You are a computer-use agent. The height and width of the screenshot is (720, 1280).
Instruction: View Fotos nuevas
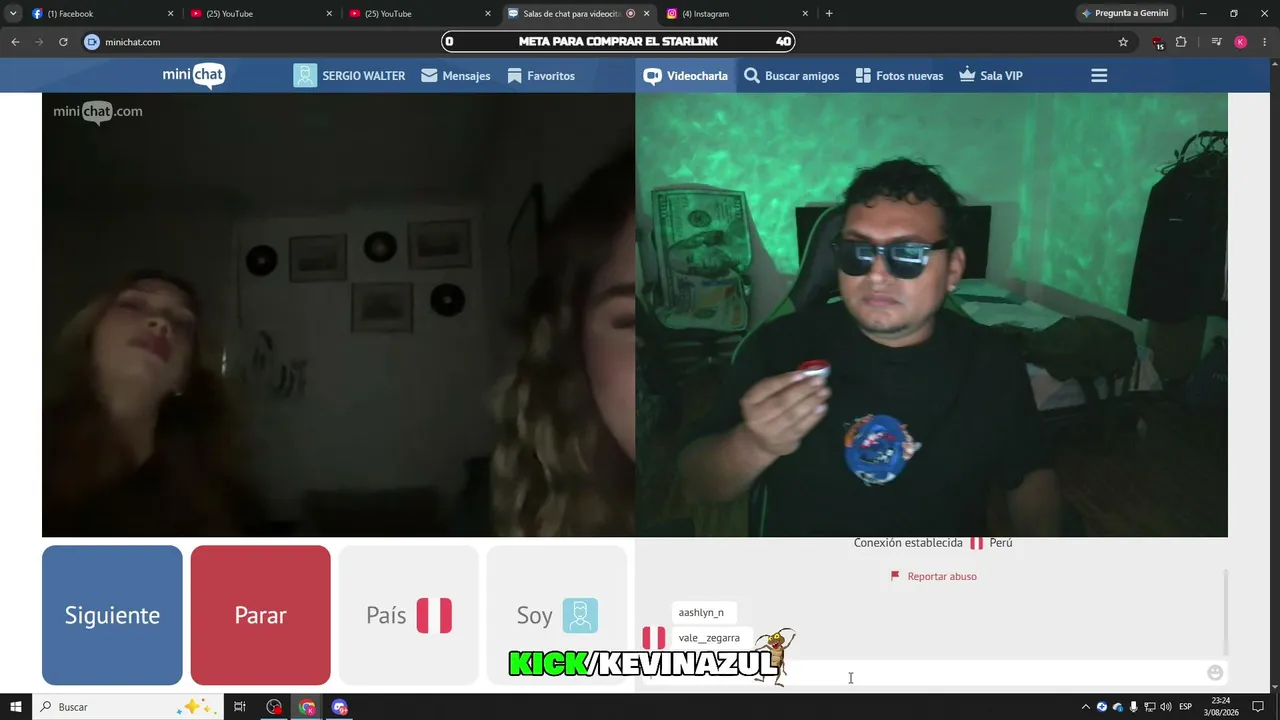(900, 76)
